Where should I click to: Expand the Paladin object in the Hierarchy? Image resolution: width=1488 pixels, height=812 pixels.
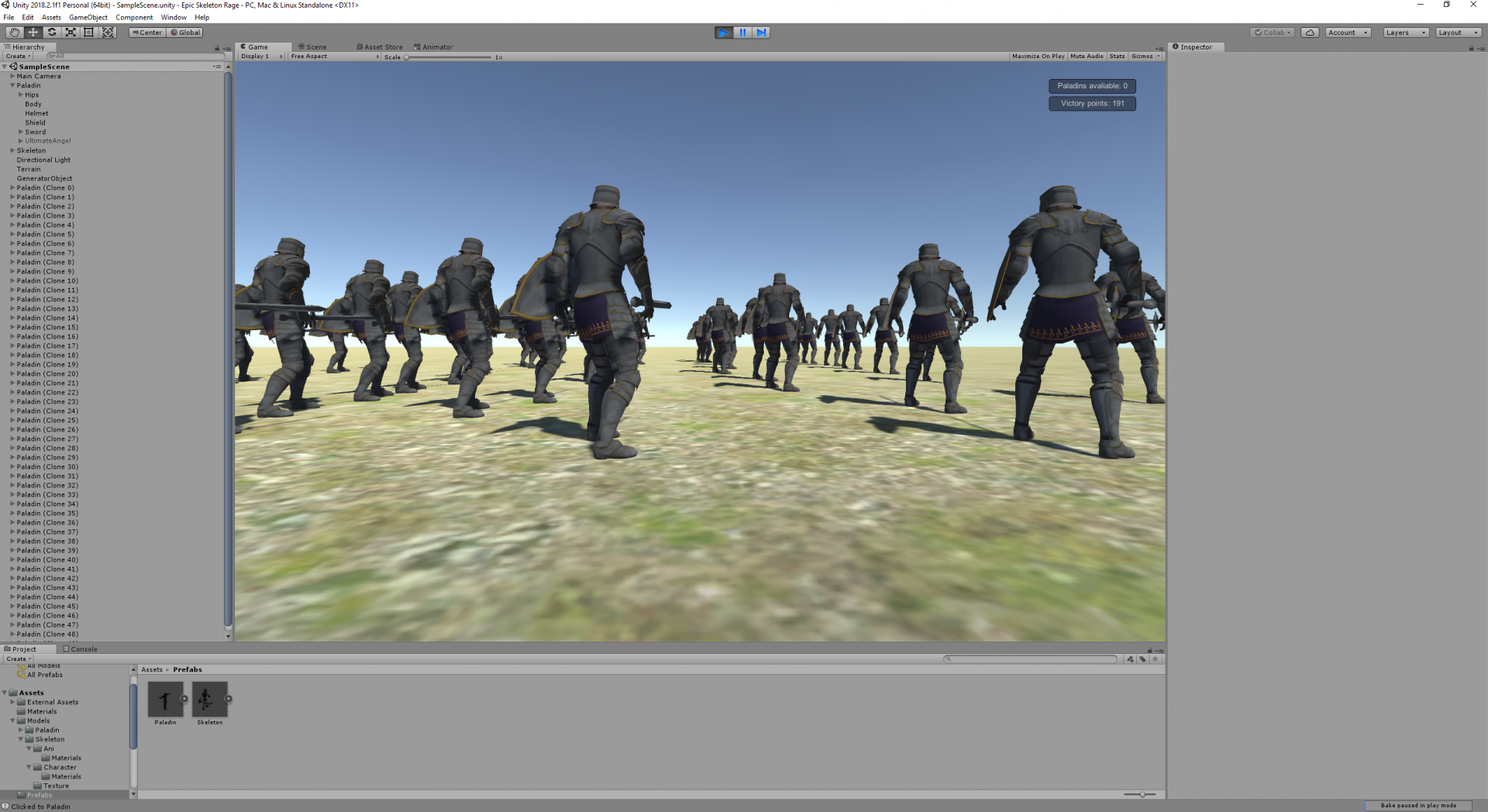[12, 85]
